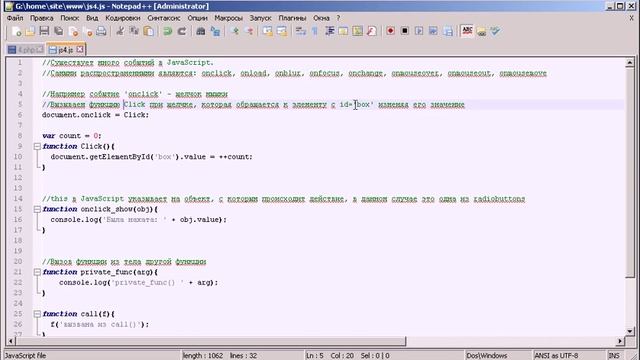
Task: Click the toolbar icon right of ABC
Action: point(482,31)
